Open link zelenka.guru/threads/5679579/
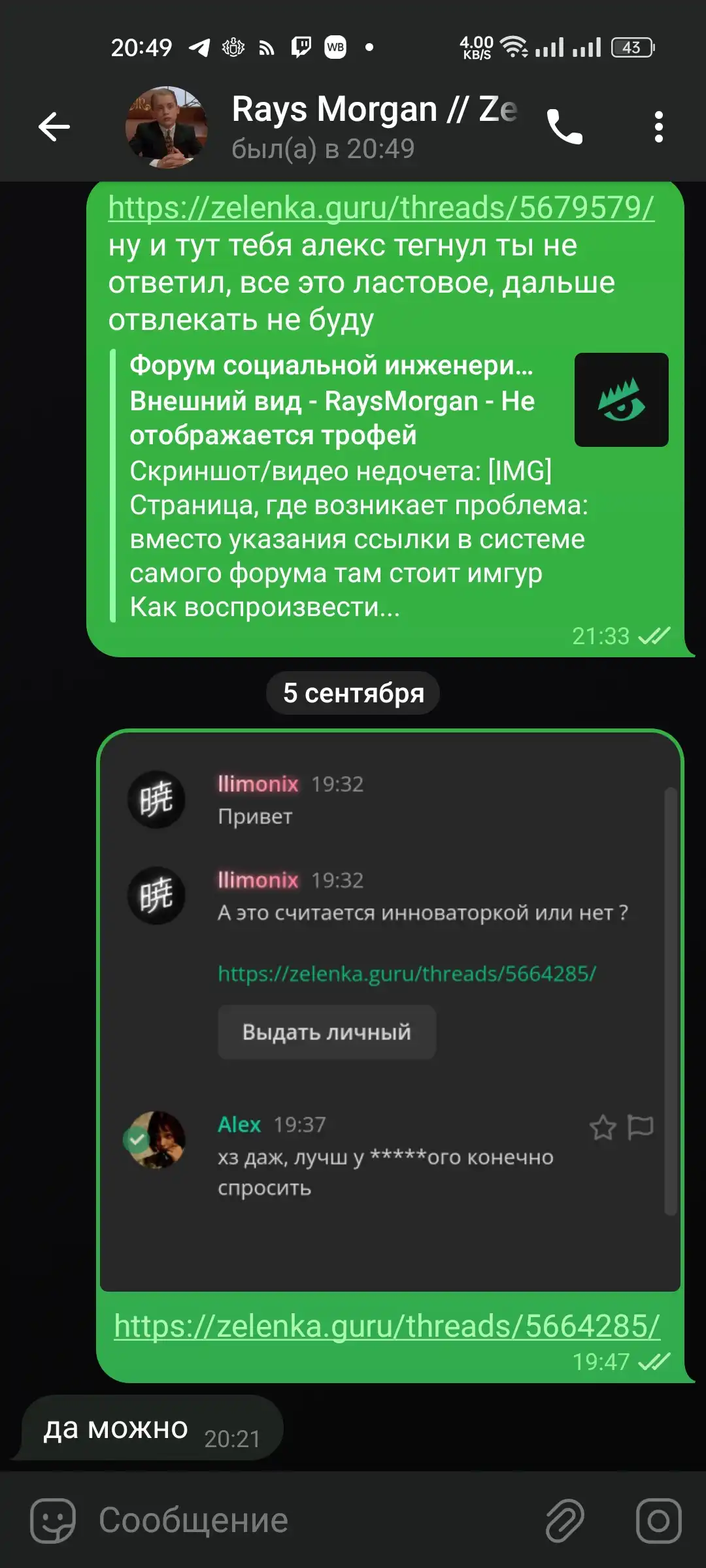706x1568 pixels. click(381, 208)
